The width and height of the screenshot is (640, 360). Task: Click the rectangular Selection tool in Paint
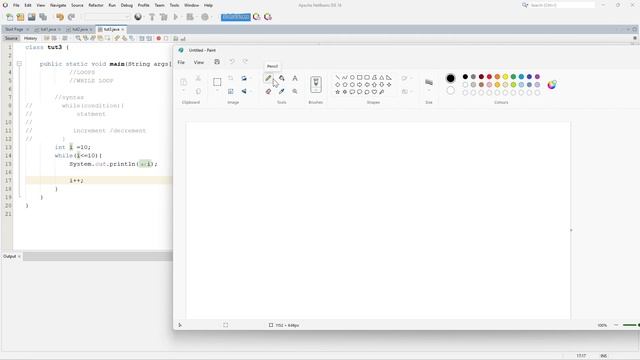pyautogui.click(x=217, y=82)
